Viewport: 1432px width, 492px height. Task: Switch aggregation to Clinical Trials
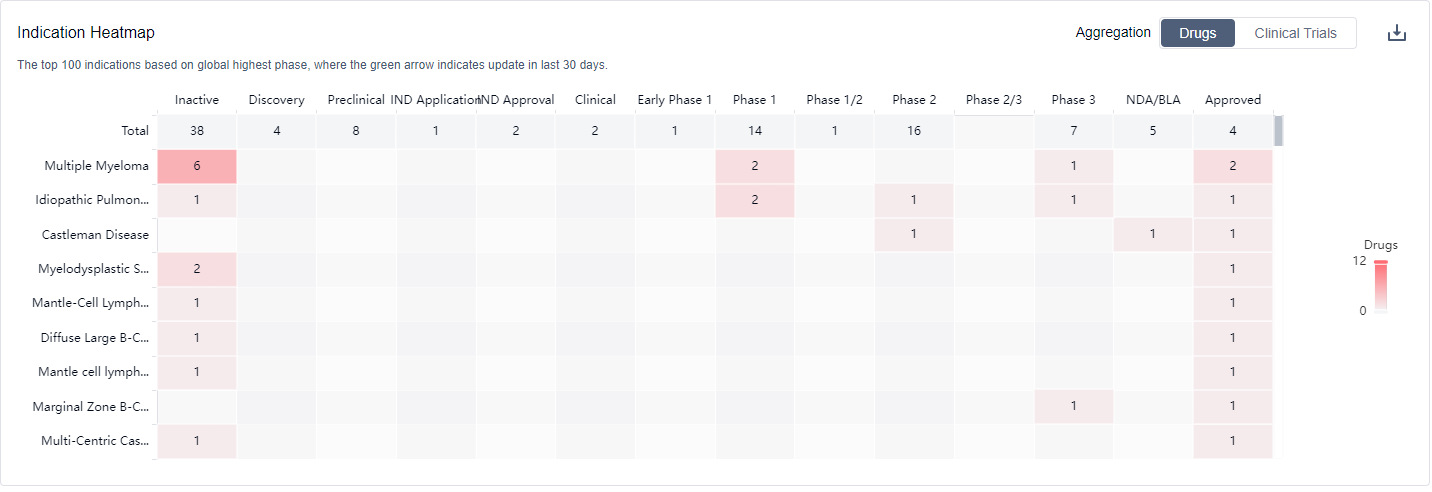click(1295, 33)
